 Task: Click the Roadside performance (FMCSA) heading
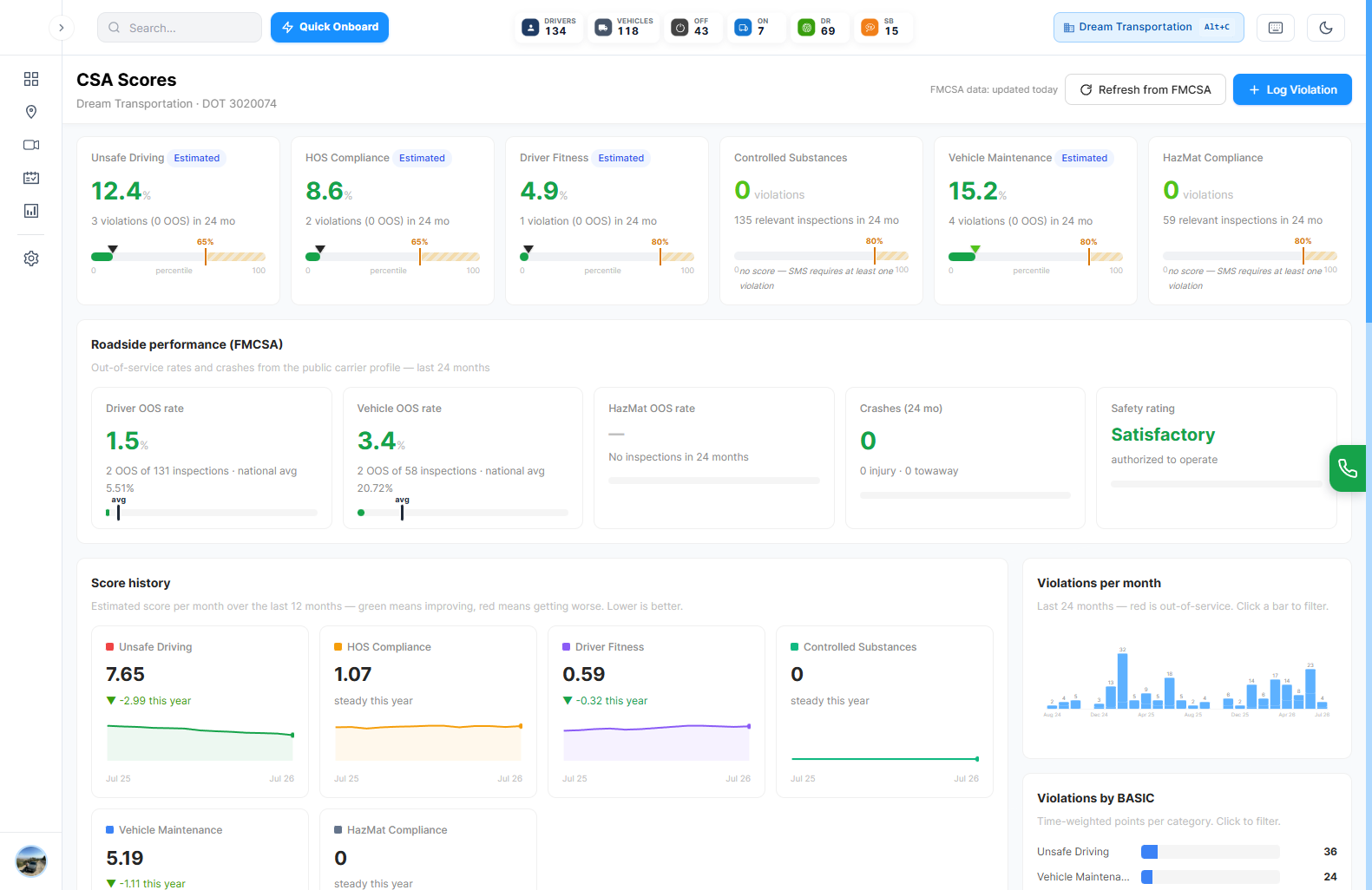pos(187,344)
